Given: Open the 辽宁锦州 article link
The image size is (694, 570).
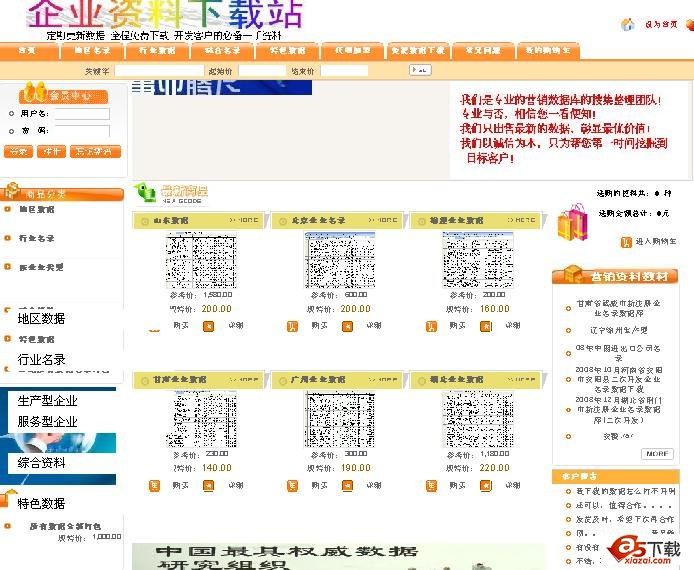Looking at the screenshot, I should (x=618, y=330).
